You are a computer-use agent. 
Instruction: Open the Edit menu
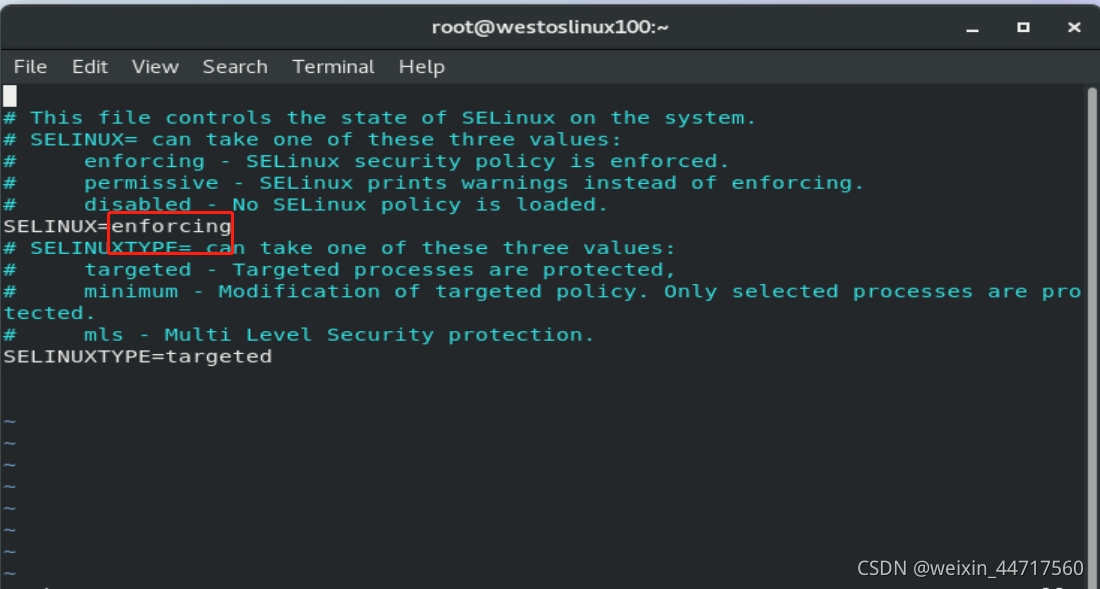(89, 67)
